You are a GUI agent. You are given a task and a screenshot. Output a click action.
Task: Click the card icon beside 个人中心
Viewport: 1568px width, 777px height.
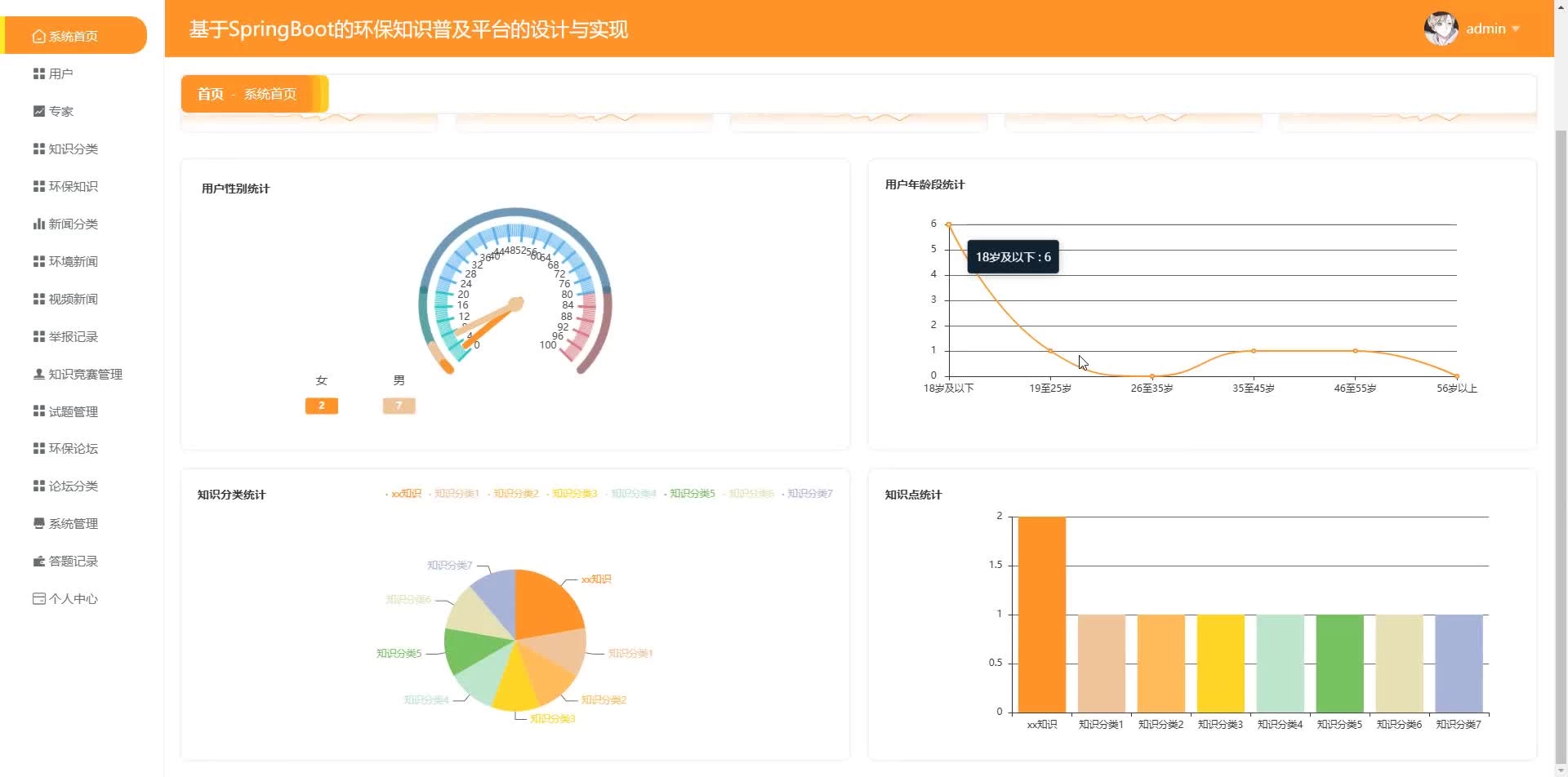click(x=38, y=598)
